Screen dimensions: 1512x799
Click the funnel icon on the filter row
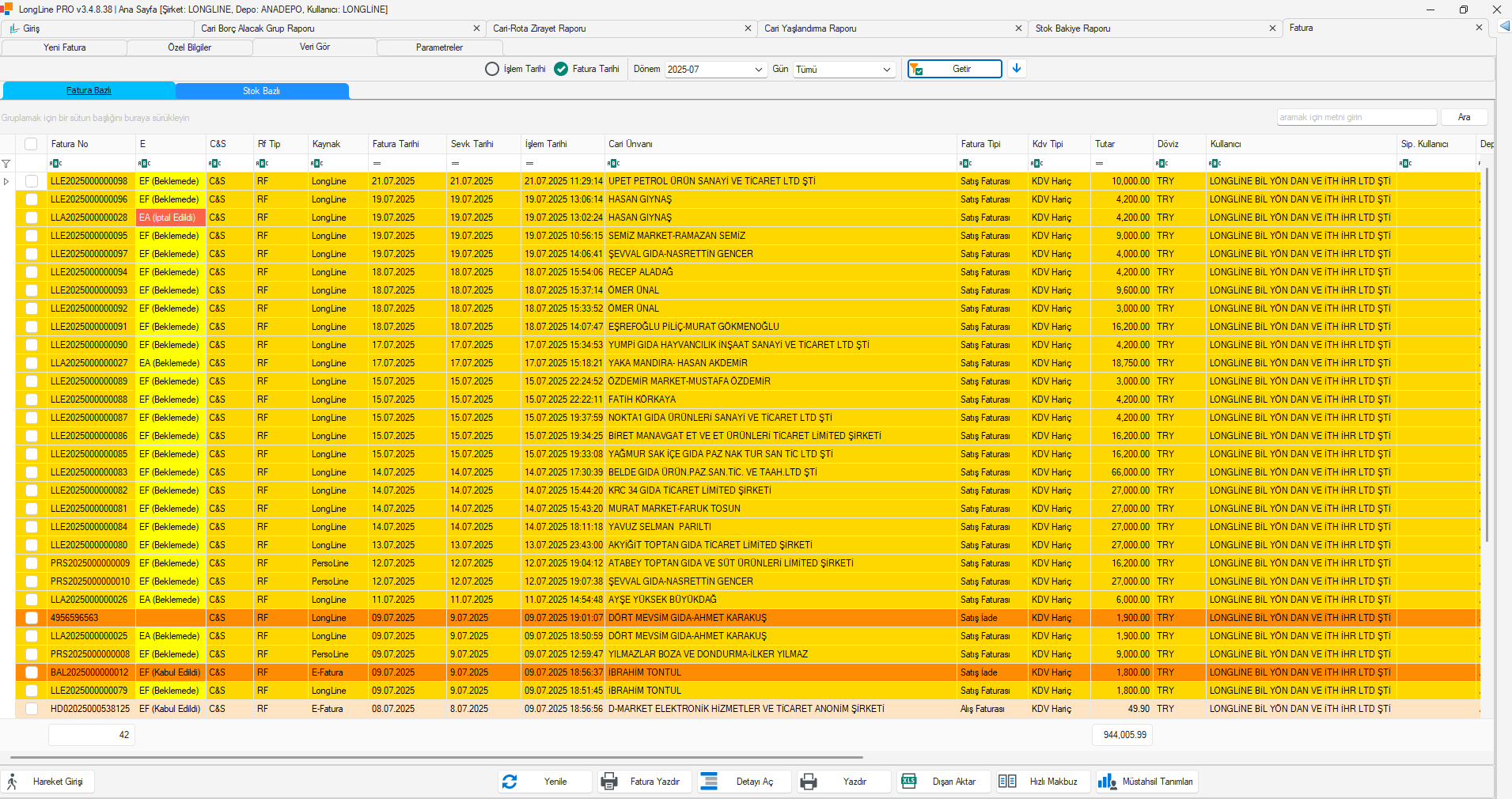point(6,163)
